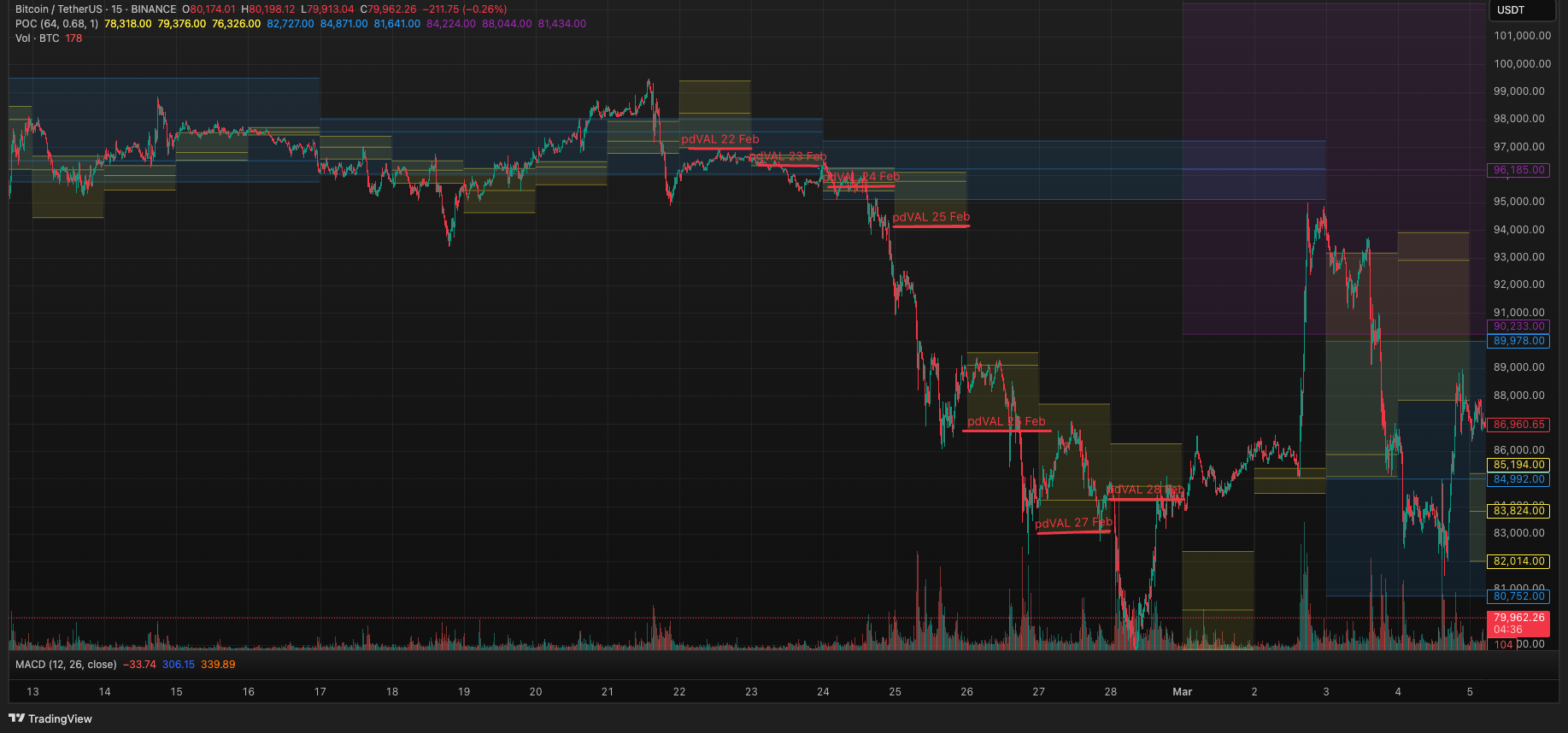Click the blue 80,752.00 price axis label
Screen dimensions: 1568x733
[x=1518, y=596]
